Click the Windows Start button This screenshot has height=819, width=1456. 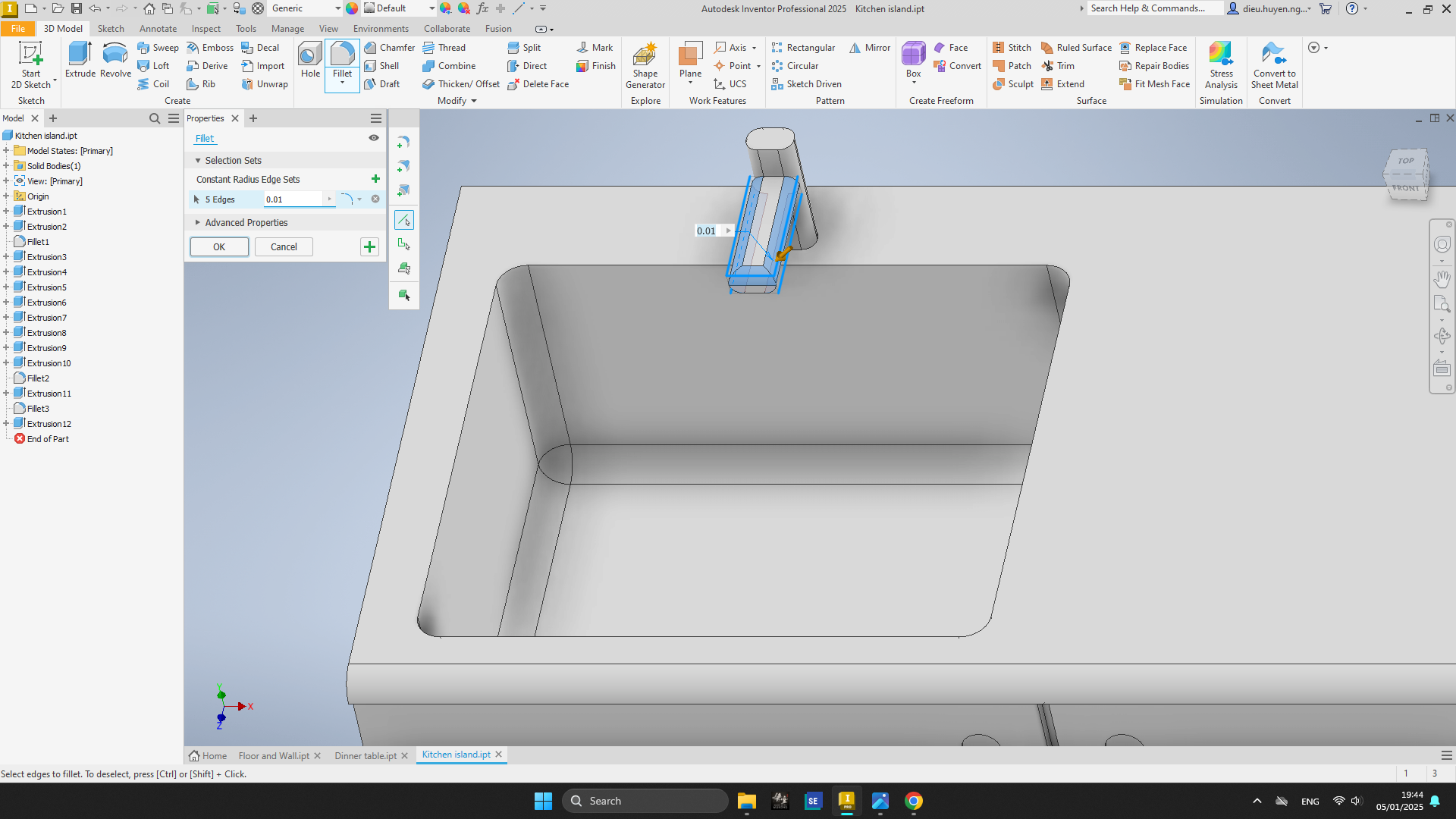tap(543, 801)
